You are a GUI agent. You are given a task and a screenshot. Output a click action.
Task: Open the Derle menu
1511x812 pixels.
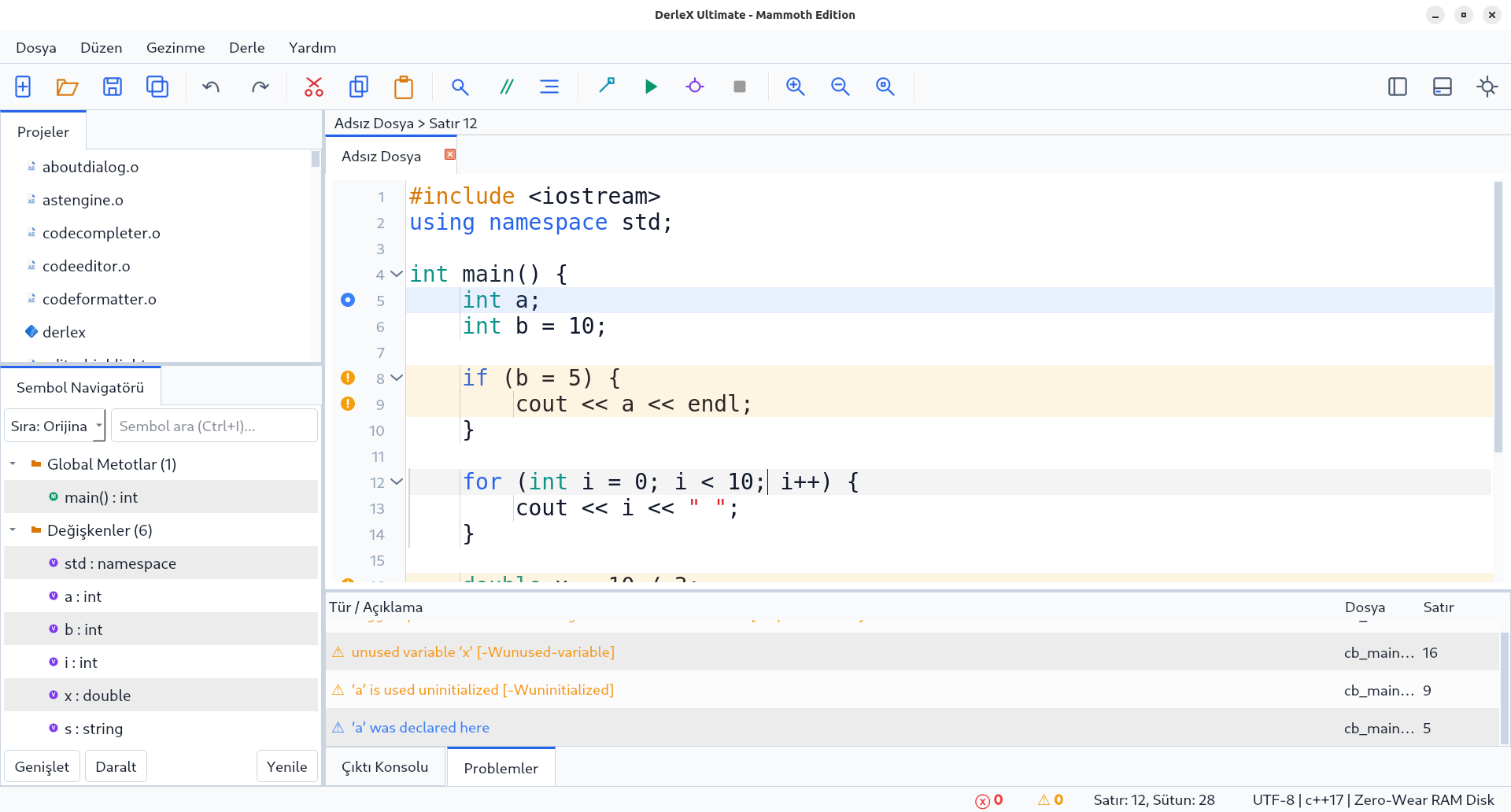246,47
